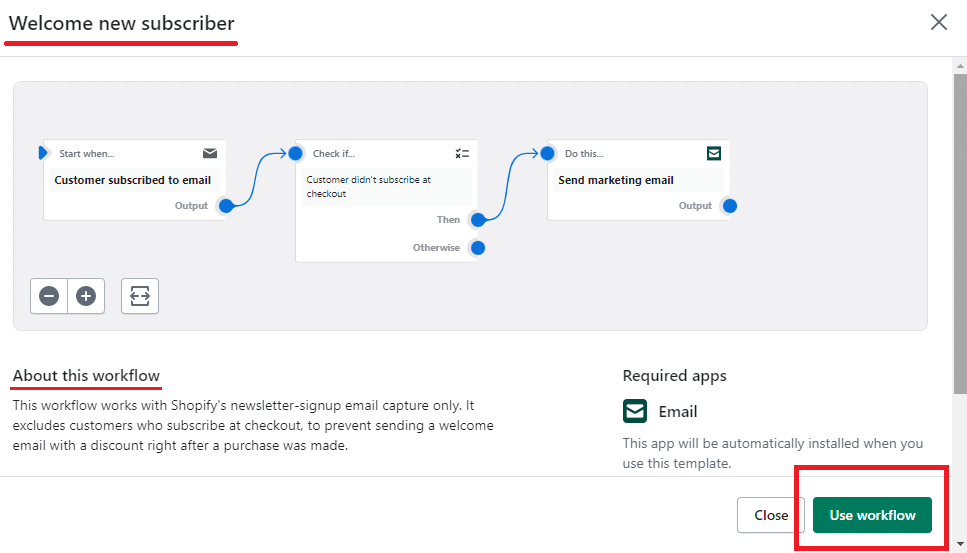Click the Otherwise output connector dot
967x553 pixels.
(478, 248)
